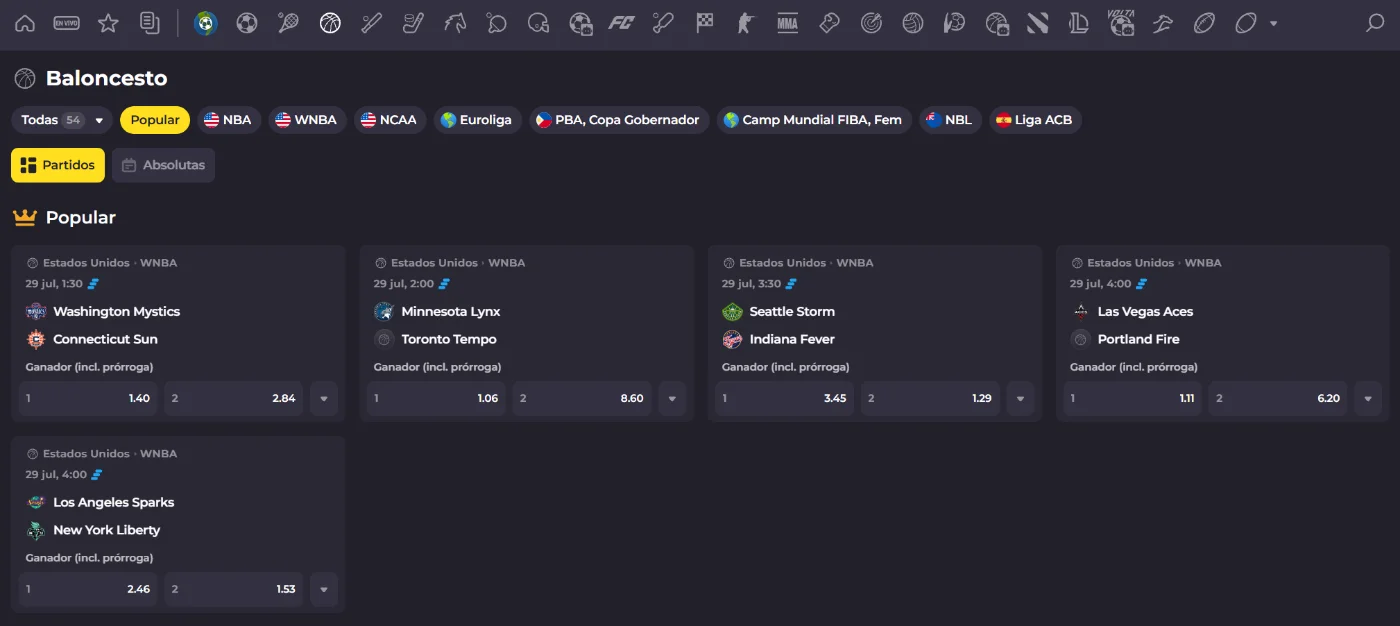Select the tennis racket sport icon
The height and width of the screenshot is (626, 1400).
click(288, 23)
